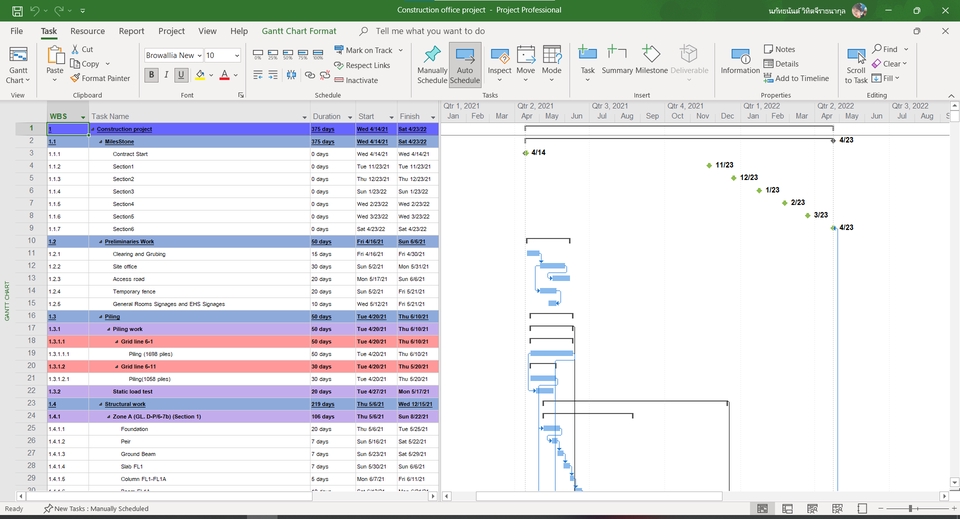Click the Paste icon
The width and height of the screenshot is (960, 519).
(x=55, y=56)
